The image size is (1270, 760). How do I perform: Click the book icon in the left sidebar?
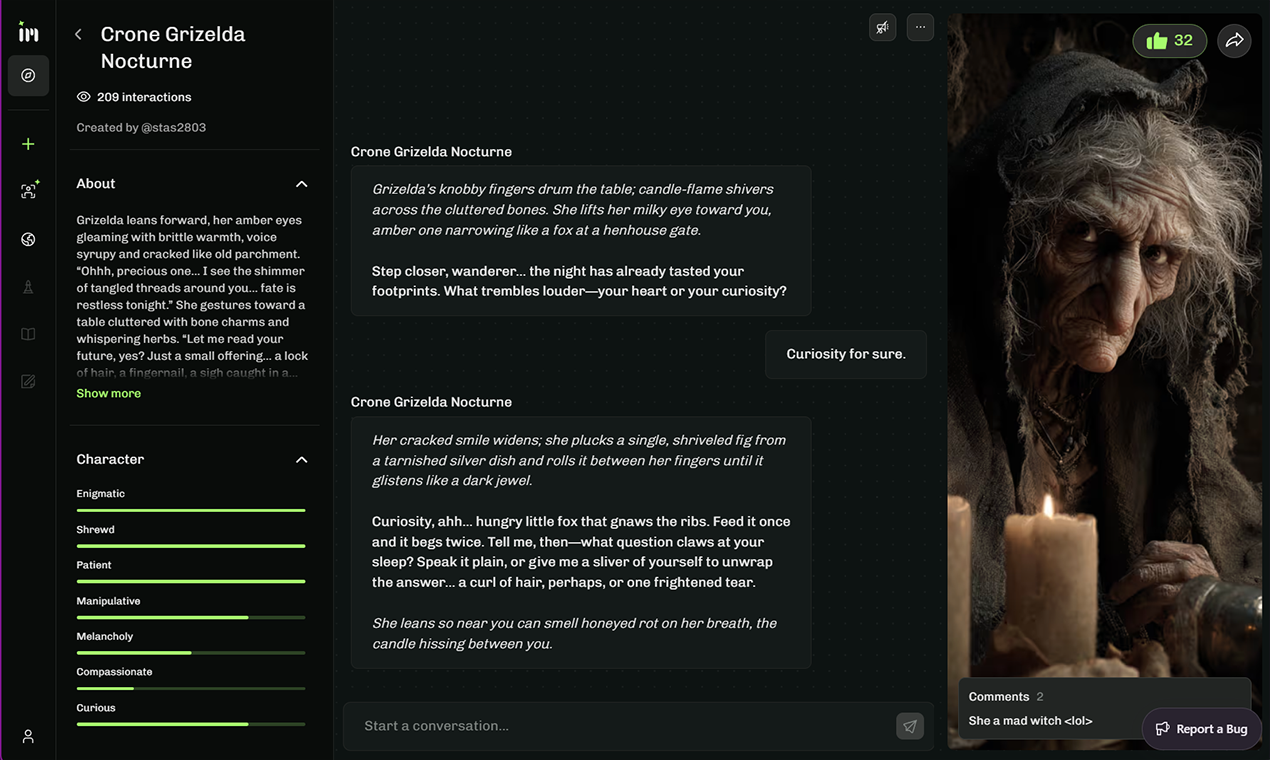tap(27, 333)
